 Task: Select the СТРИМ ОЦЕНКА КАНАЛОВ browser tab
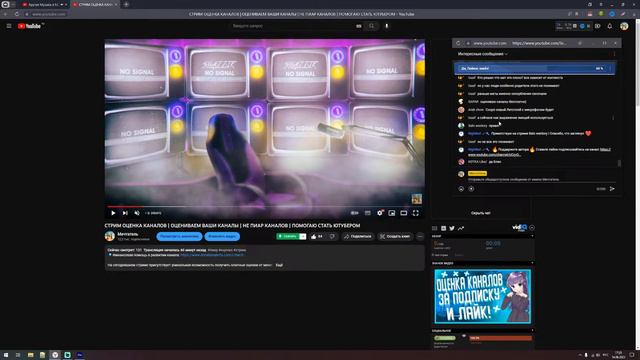click(x=95, y=4)
